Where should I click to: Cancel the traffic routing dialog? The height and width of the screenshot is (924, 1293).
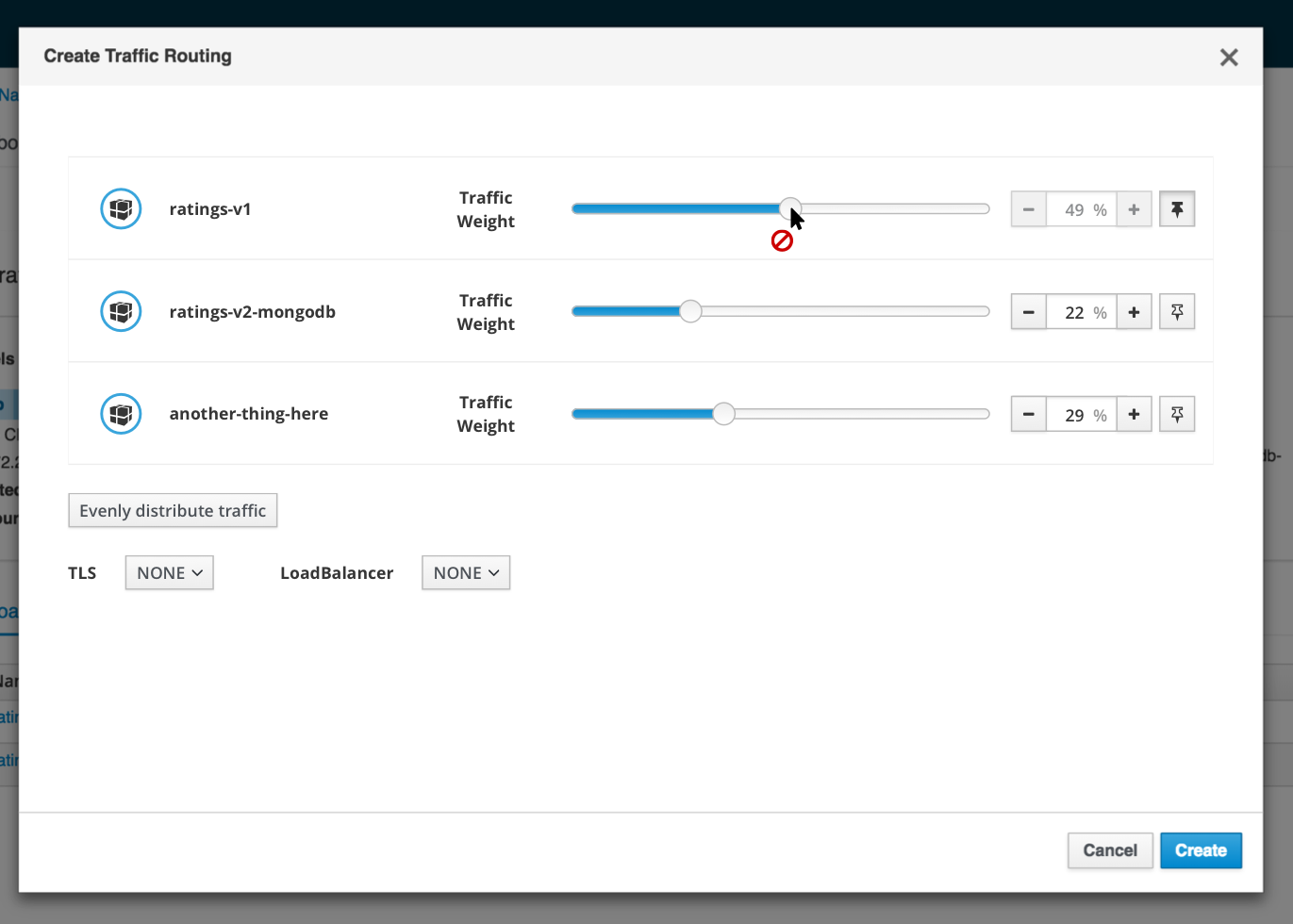1110,850
